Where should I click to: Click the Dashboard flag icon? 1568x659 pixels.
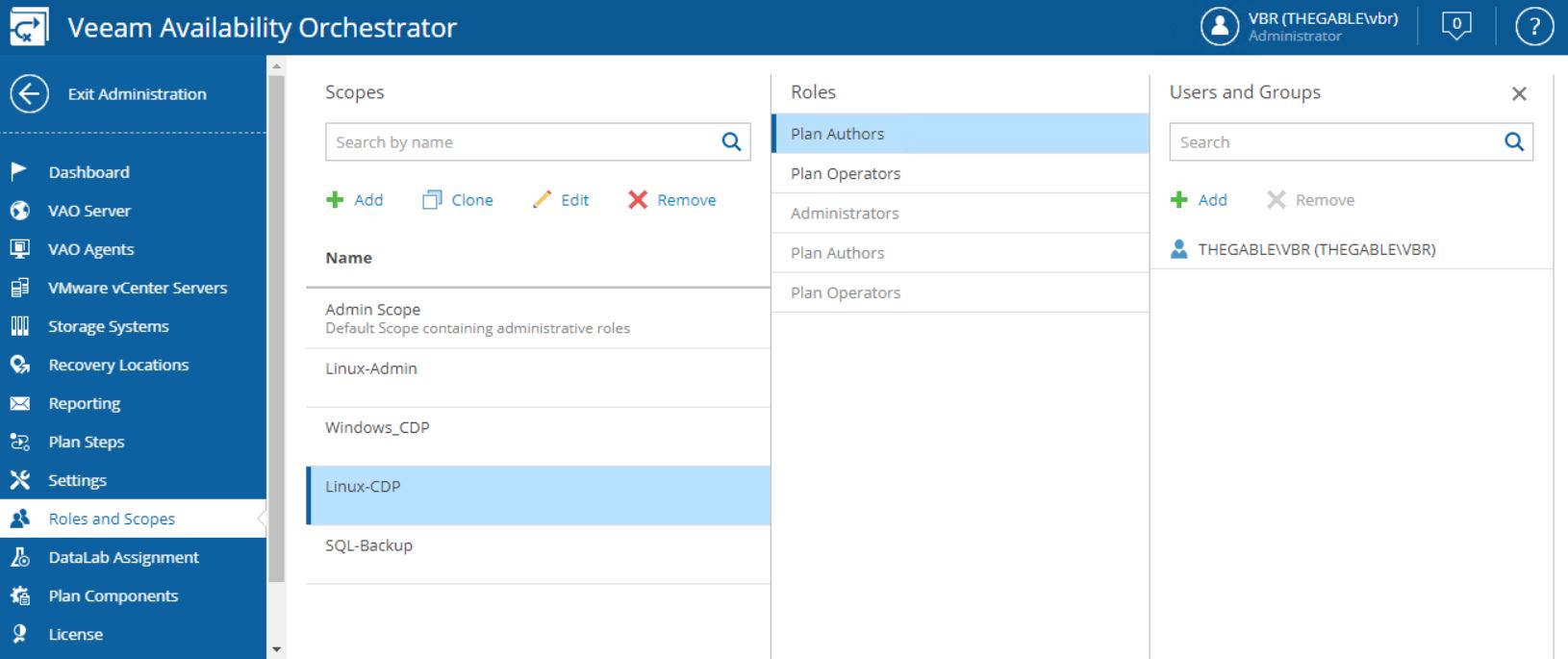click(19, 171)
